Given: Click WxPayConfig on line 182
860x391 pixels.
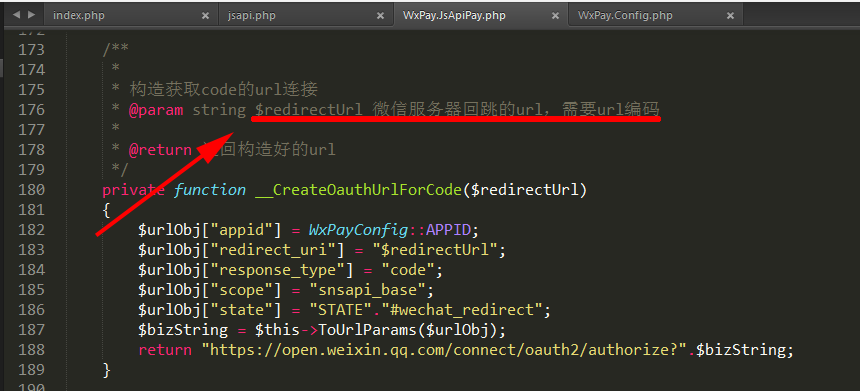Looking at the screenshot, I should point(358,230).
